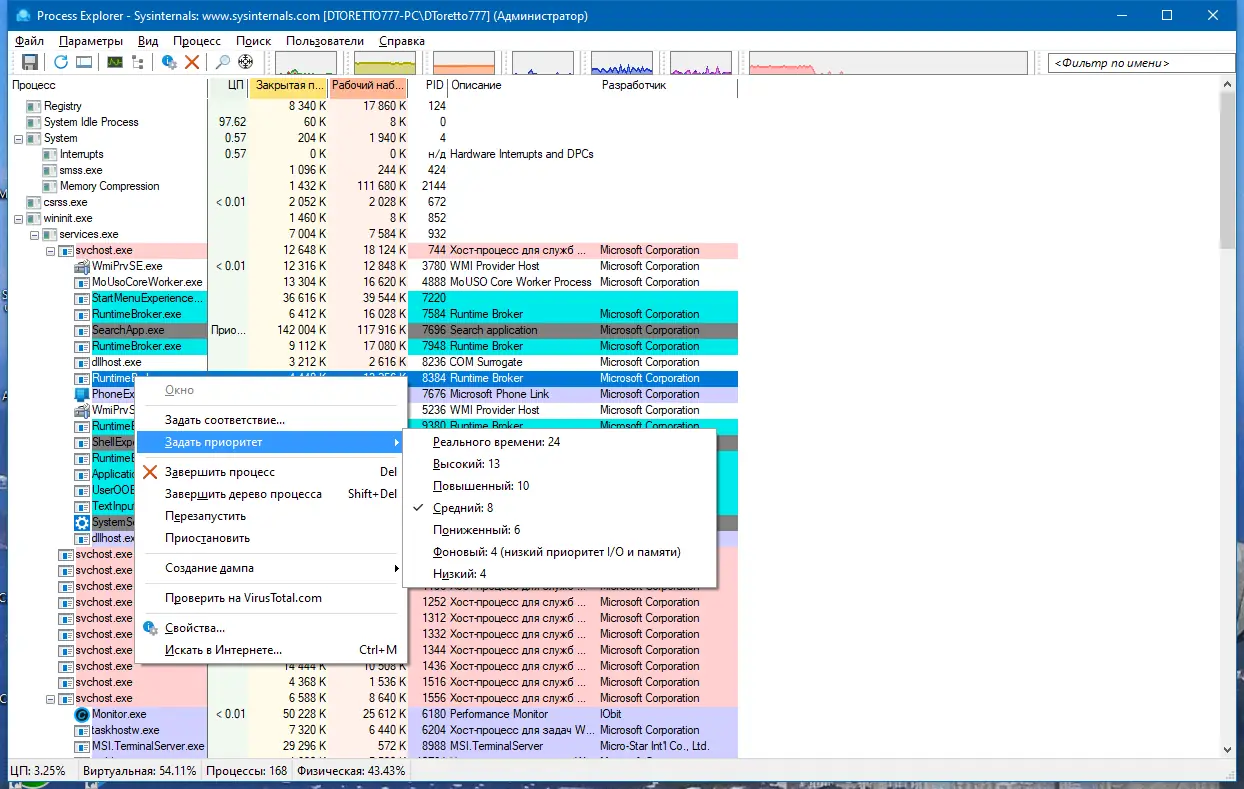Toggle process tree view toolbar icon
This screenshot has height=789, width=1244.
pos(138,62)
